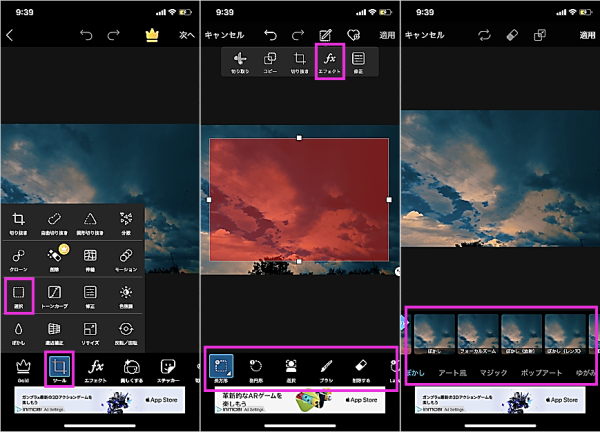The image size is (600, 432).
Task: Click the right handle of the red selection
Action: click(389, 200)
